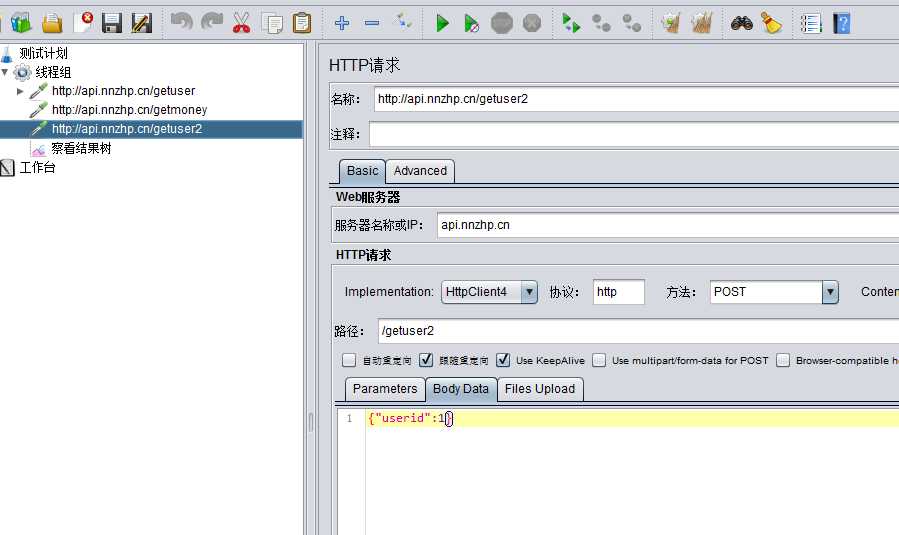899x535 pixels.
Task: Click Remote Start All icon
Action: click(571, 23)
